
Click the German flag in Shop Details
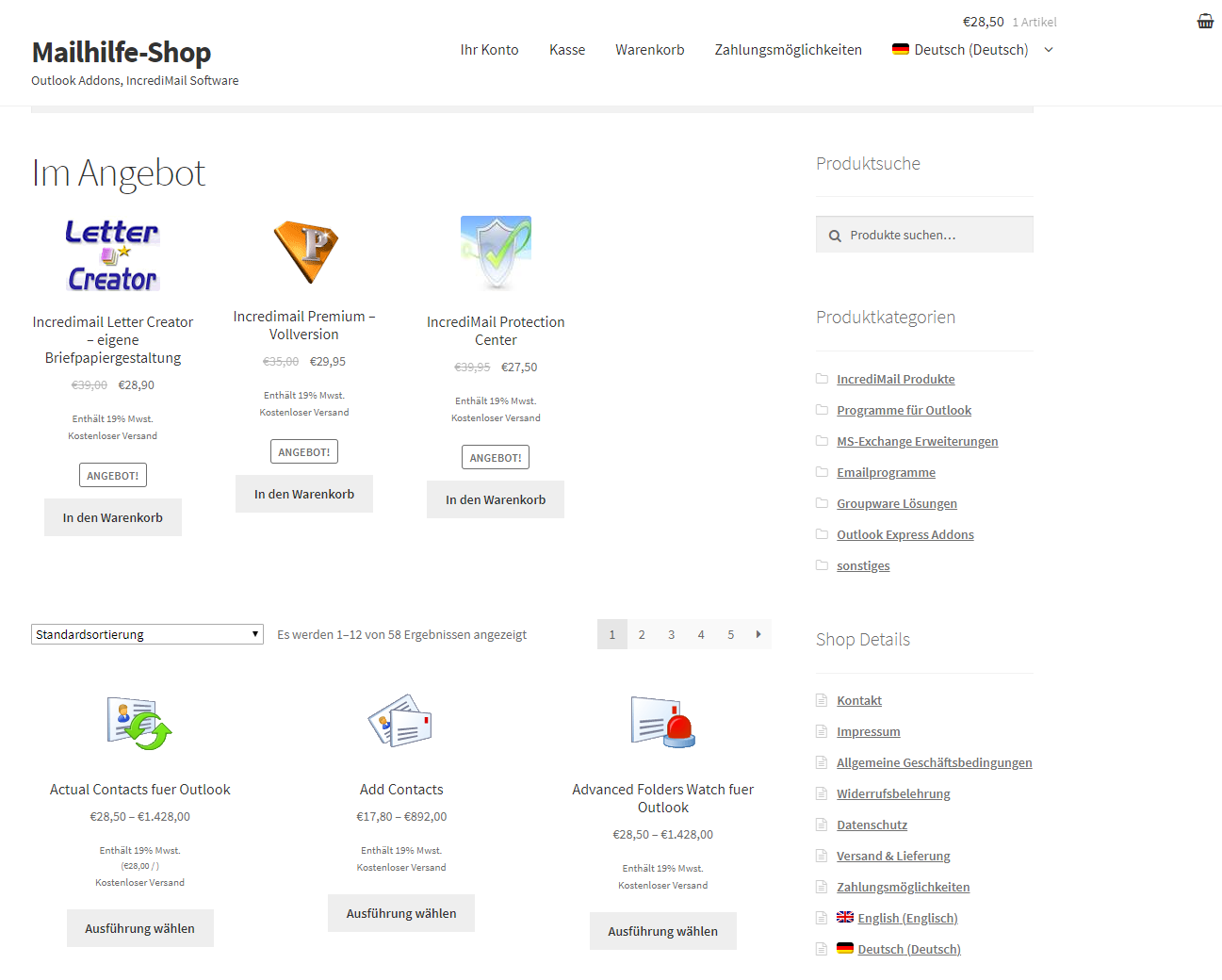tap(845, 948)
